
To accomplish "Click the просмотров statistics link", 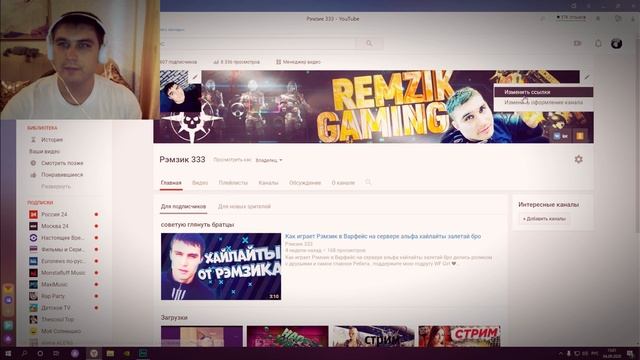I will pyautogui.click(x=236, y=62).
